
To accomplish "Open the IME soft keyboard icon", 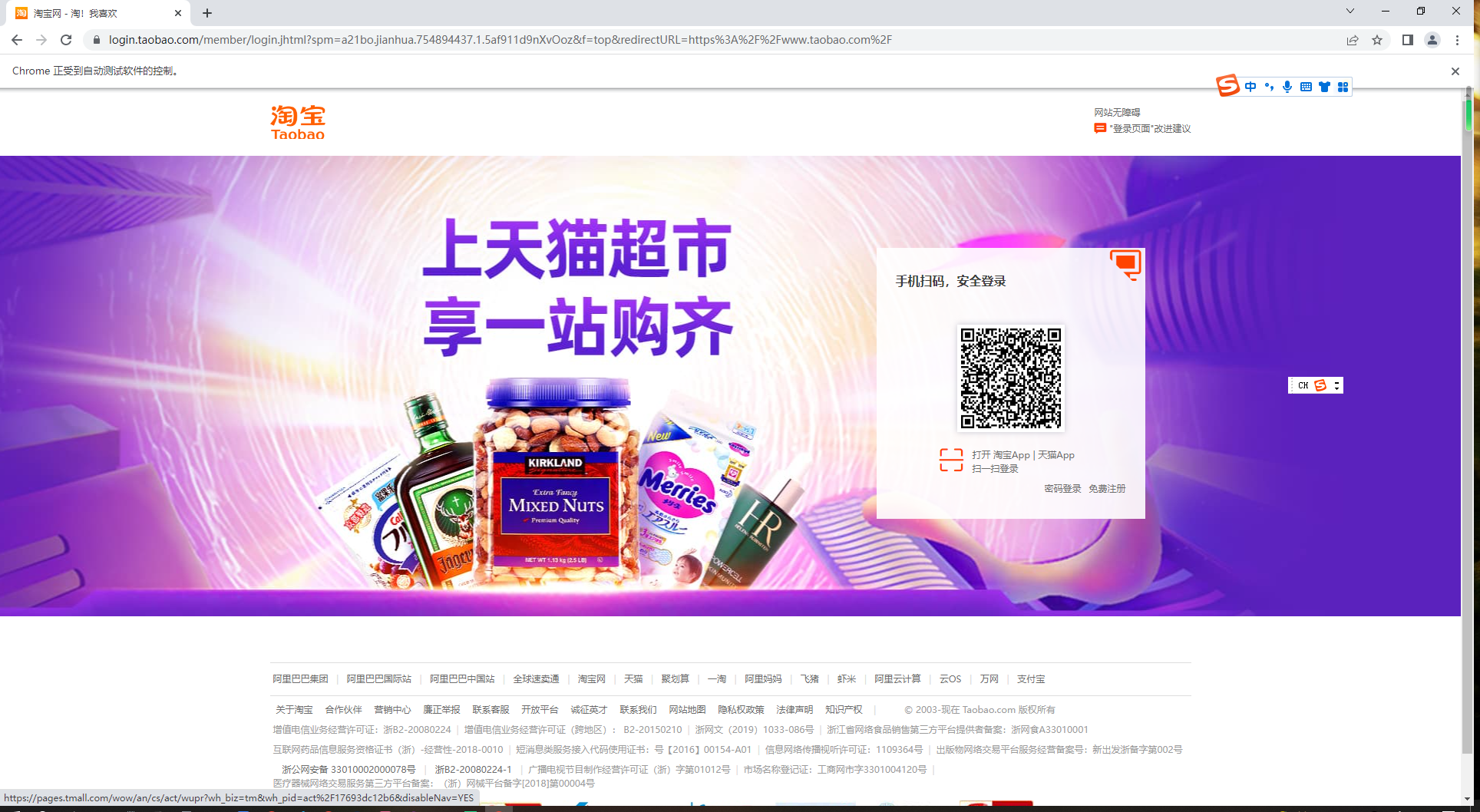I will (x=1306, y=87).
